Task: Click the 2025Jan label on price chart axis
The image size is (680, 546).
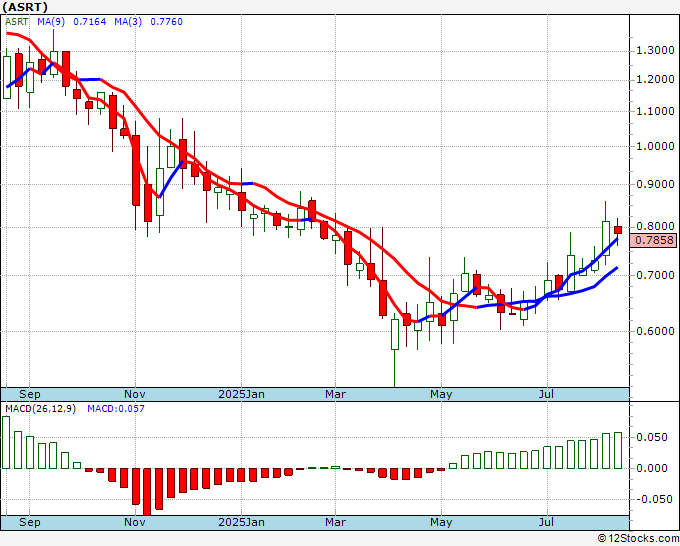Action: (x=242, y=394)
